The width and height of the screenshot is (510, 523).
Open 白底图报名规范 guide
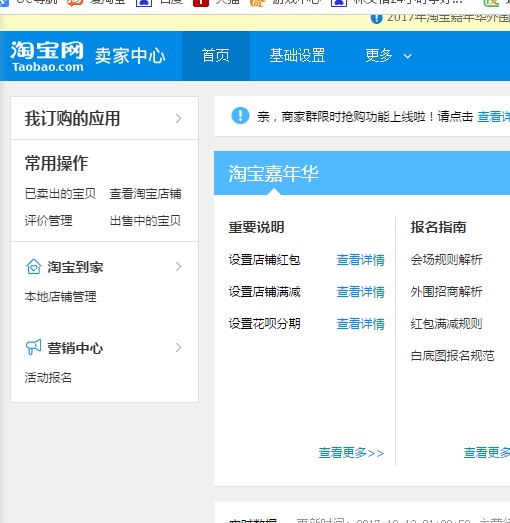pyautogui.click(x=452, y=356)
